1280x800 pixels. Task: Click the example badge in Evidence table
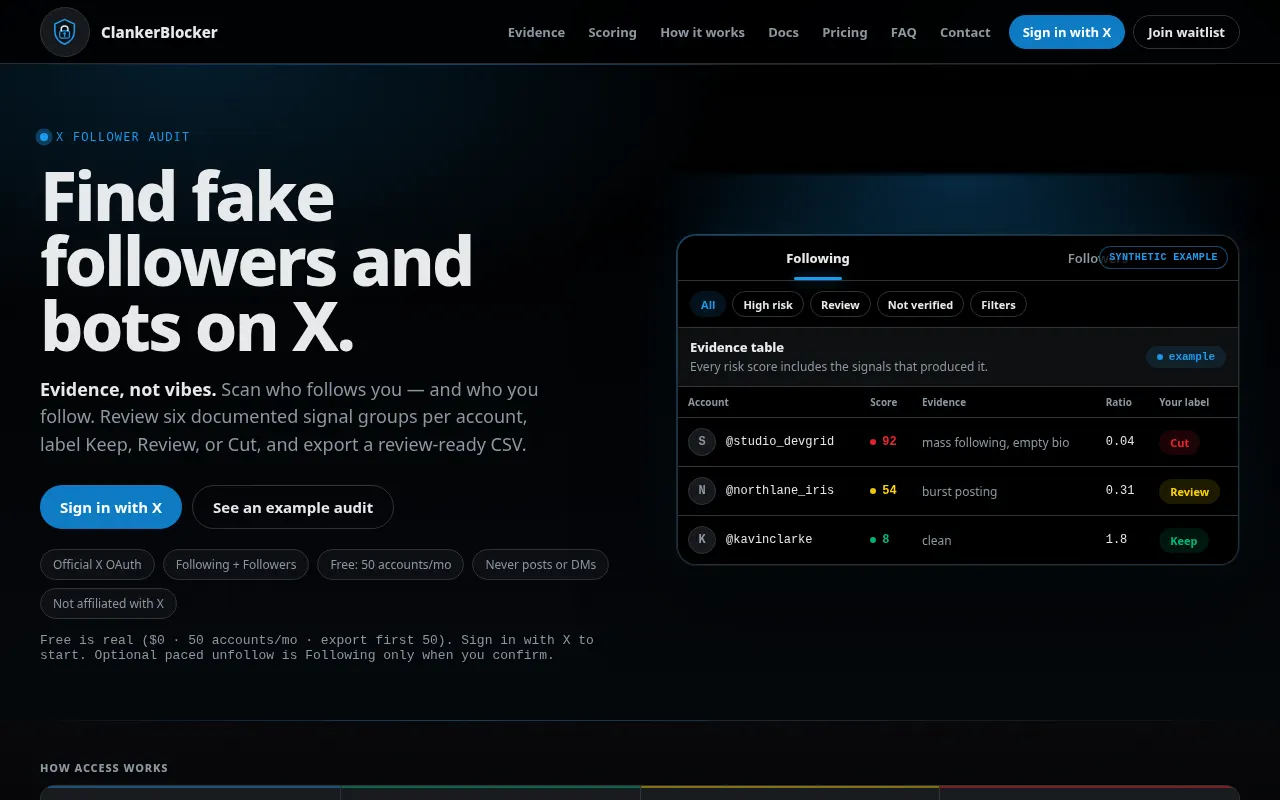point(1186,357)
